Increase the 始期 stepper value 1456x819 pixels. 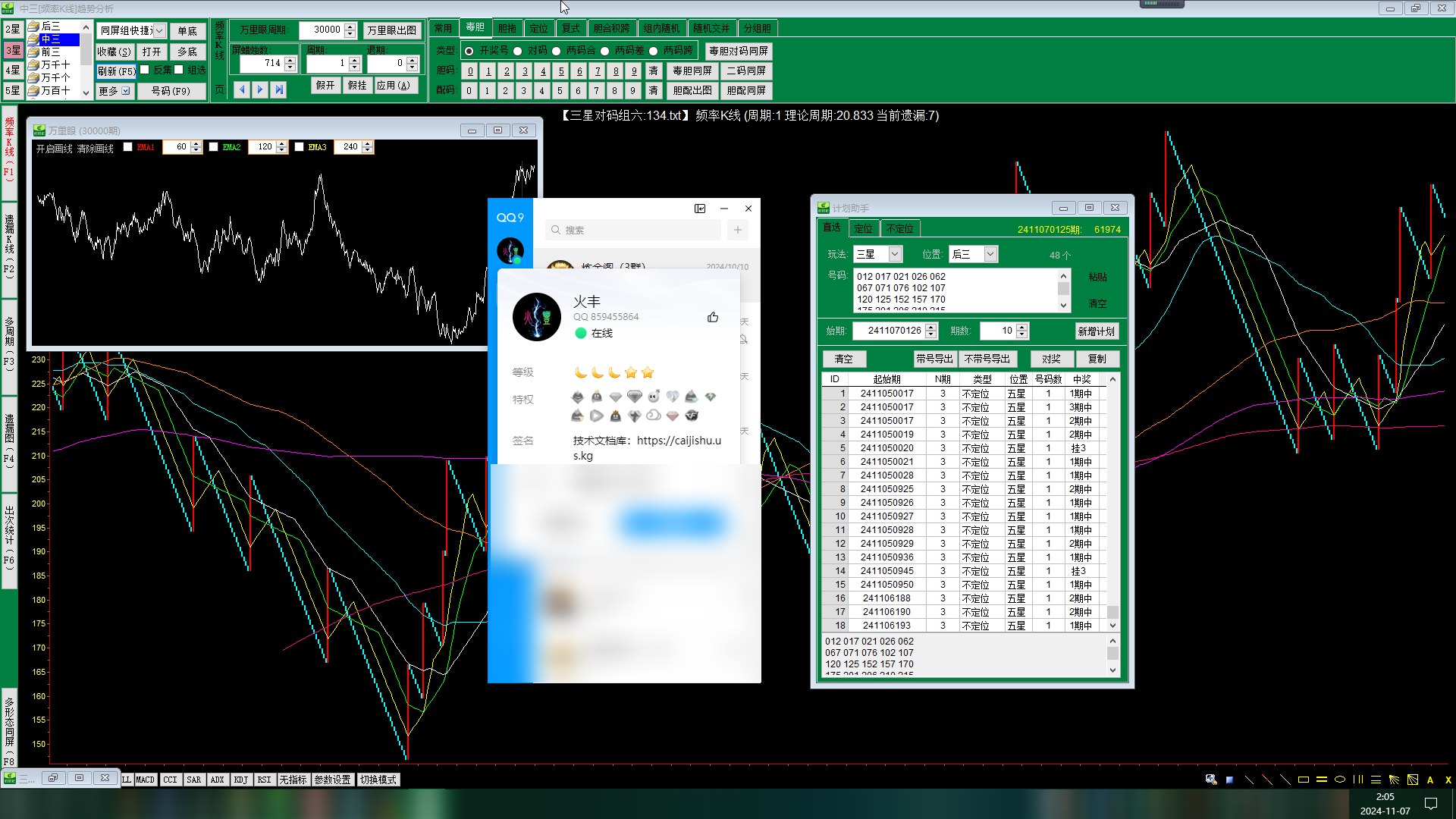click(931, 327)
